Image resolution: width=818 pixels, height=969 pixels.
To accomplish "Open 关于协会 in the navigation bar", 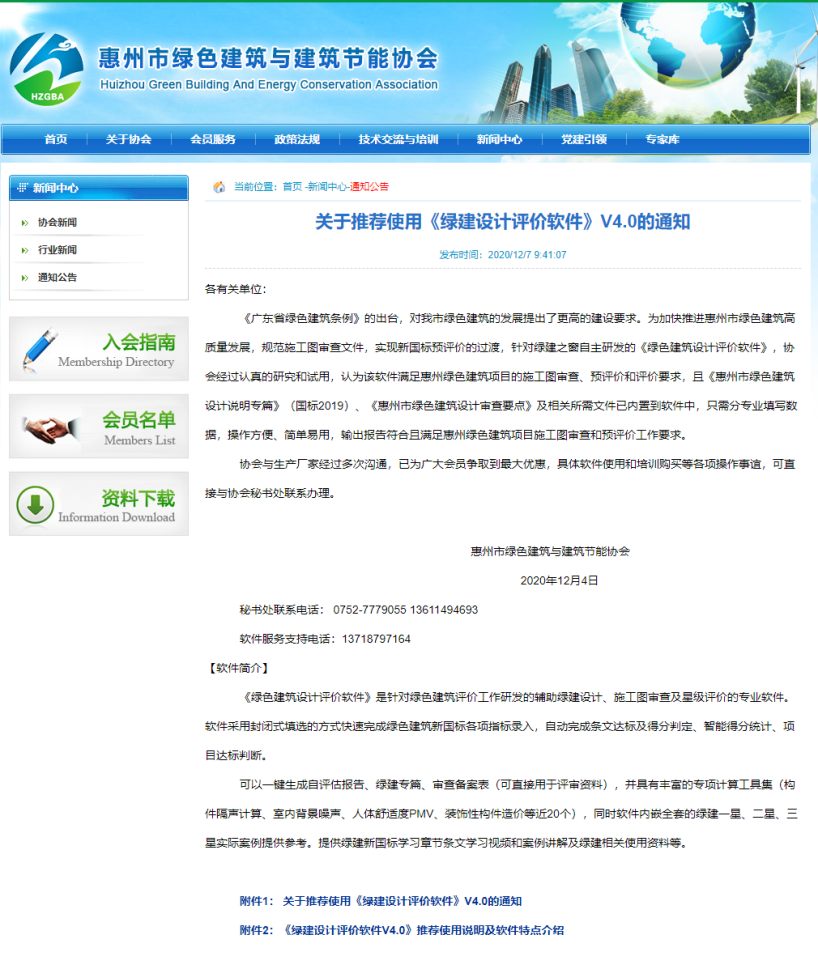I will 129,140.
